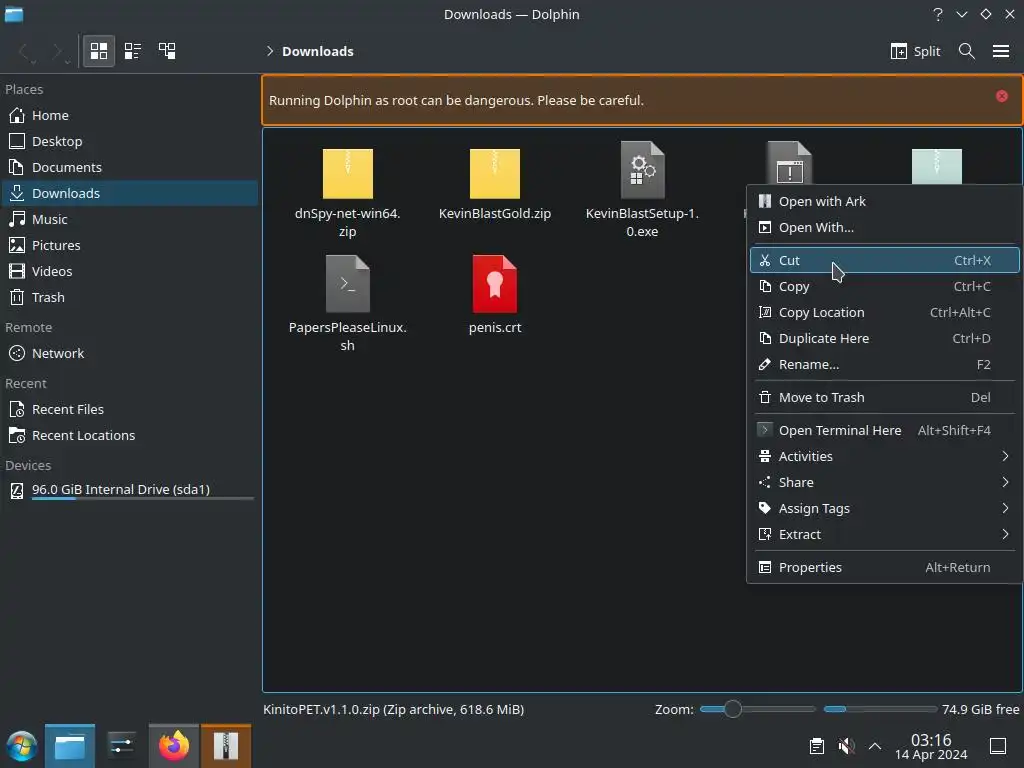The height and width of the screenshot is (768, 1024).
Task: Open Videos folder in Places
Action: click(x=129, y=272)
